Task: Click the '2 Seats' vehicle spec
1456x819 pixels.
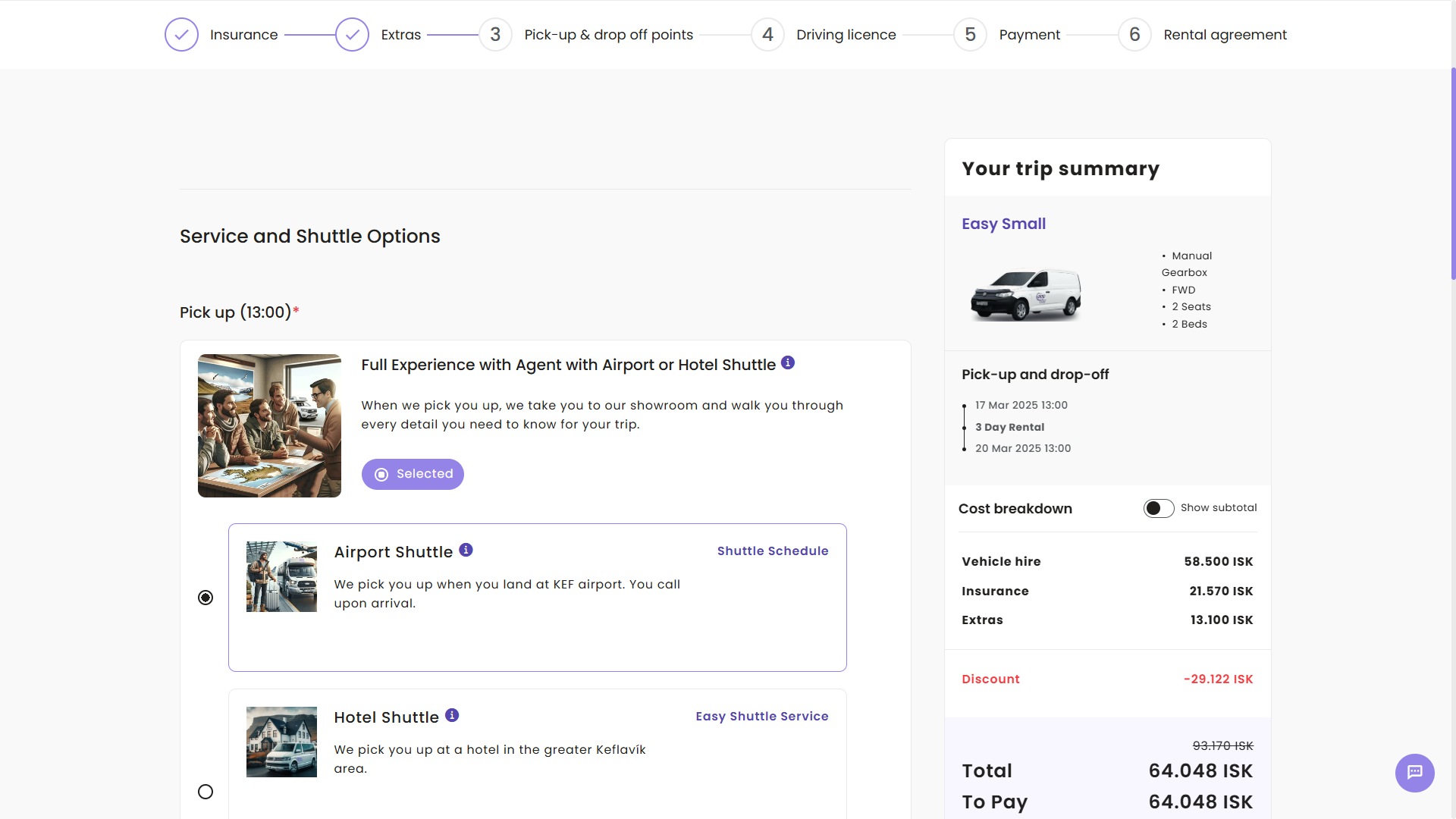Action: tap(1191, 307)
